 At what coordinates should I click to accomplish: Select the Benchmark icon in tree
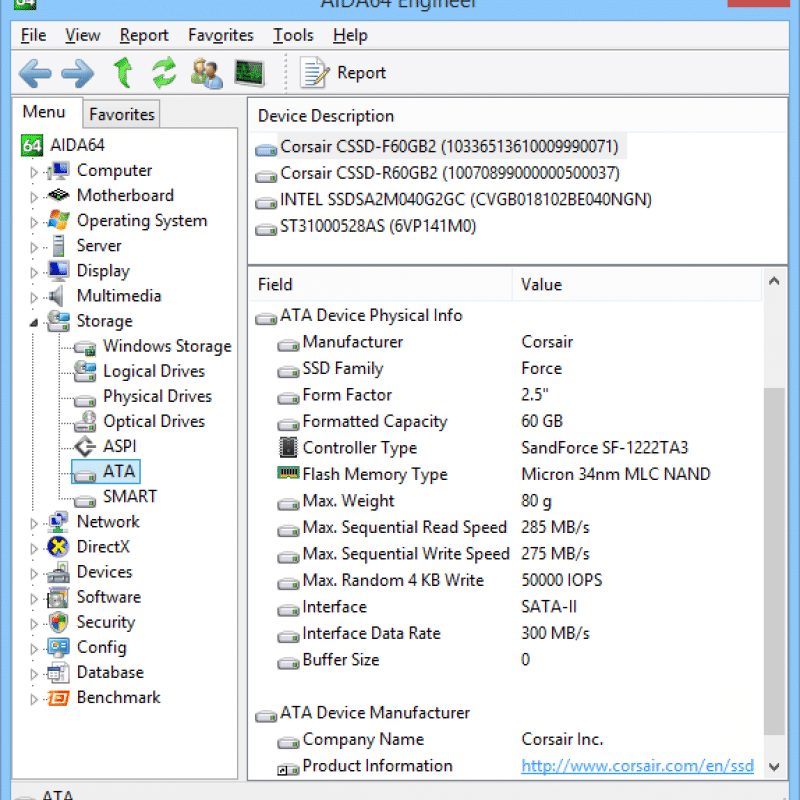(58, 697)
